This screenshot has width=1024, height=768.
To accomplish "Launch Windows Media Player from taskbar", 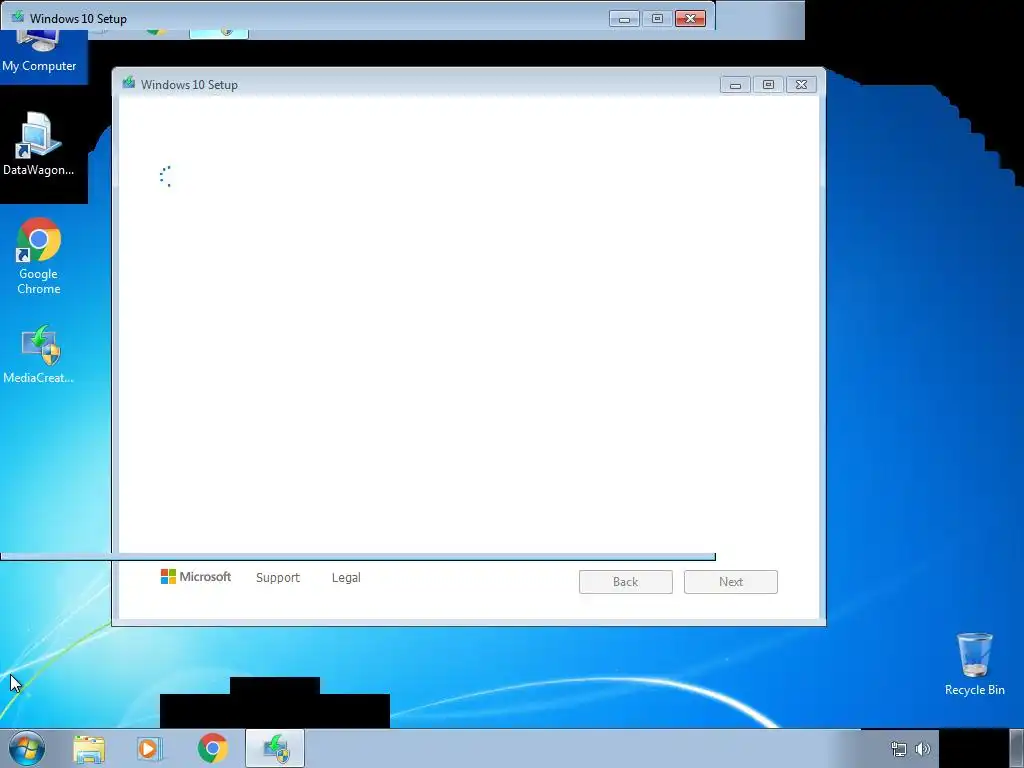I will (150, 749).
